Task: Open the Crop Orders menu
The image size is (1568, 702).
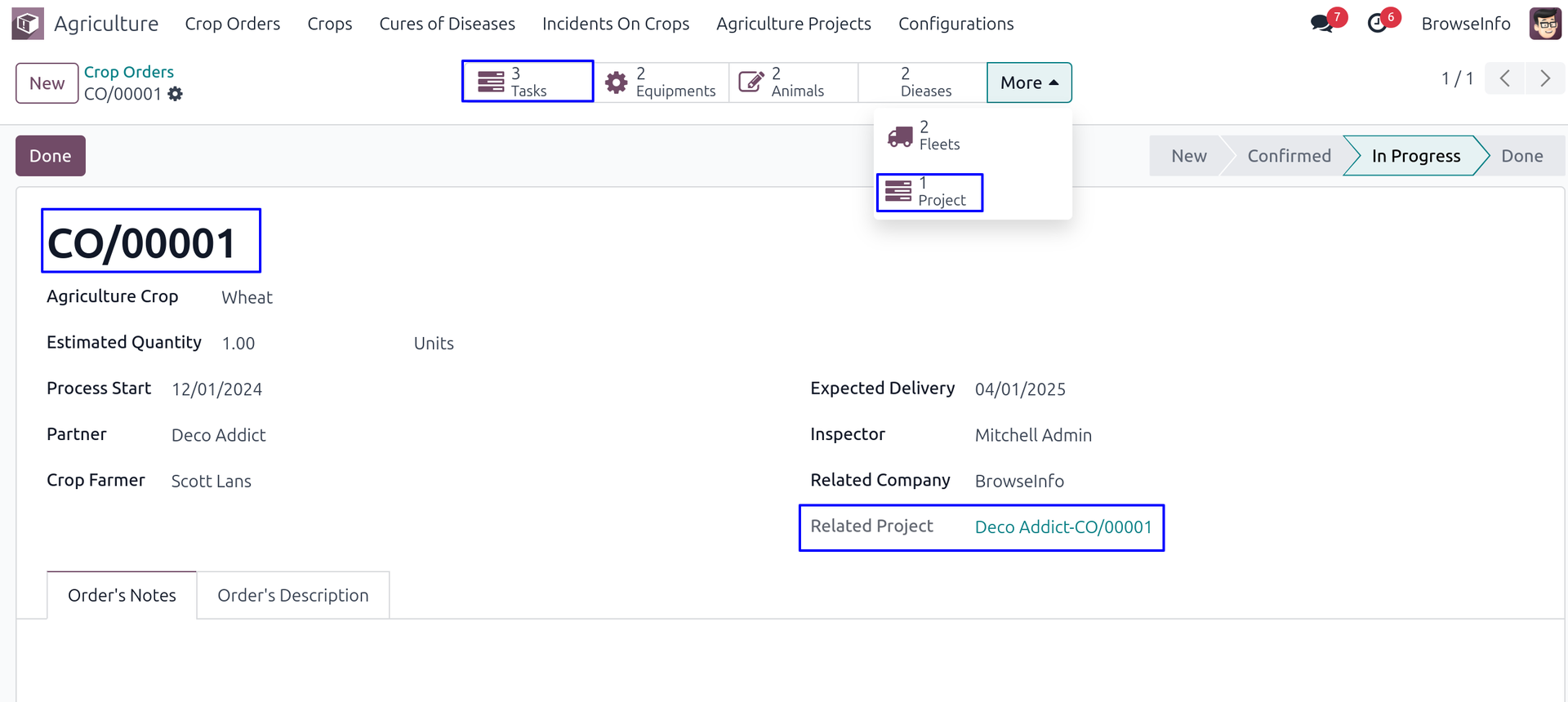Action: pyautogui.click(x=232, y=24)
